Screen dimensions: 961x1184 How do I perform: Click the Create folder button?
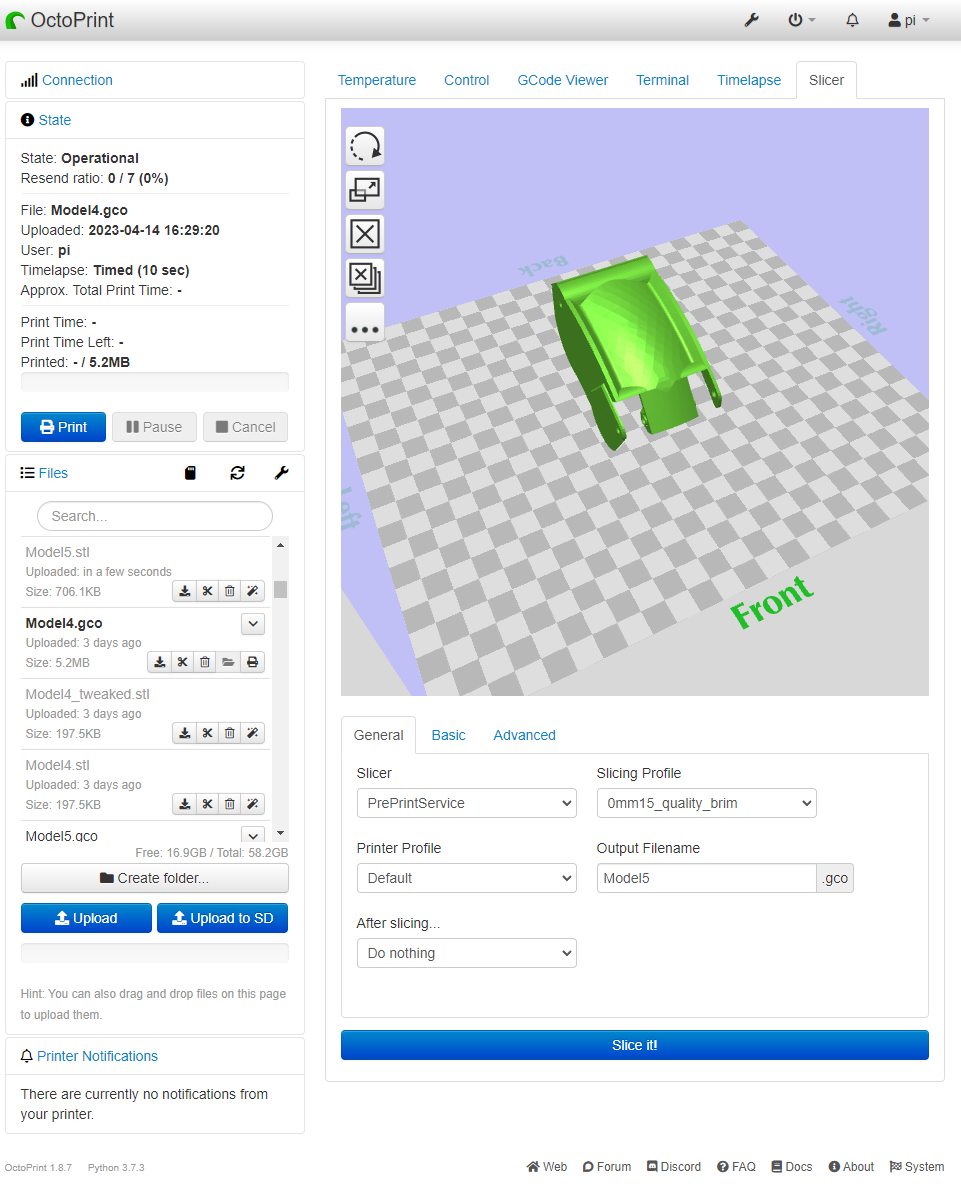[155, 878]
